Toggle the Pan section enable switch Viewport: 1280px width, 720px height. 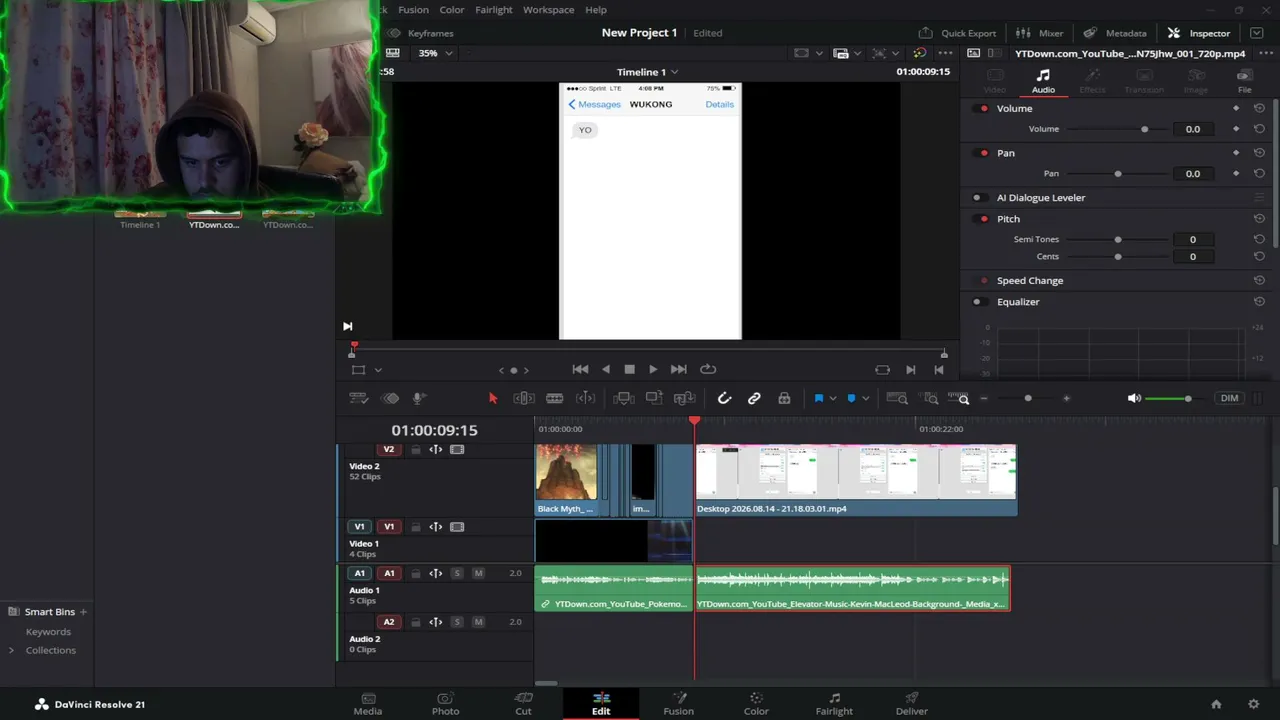tap(983, 153)
